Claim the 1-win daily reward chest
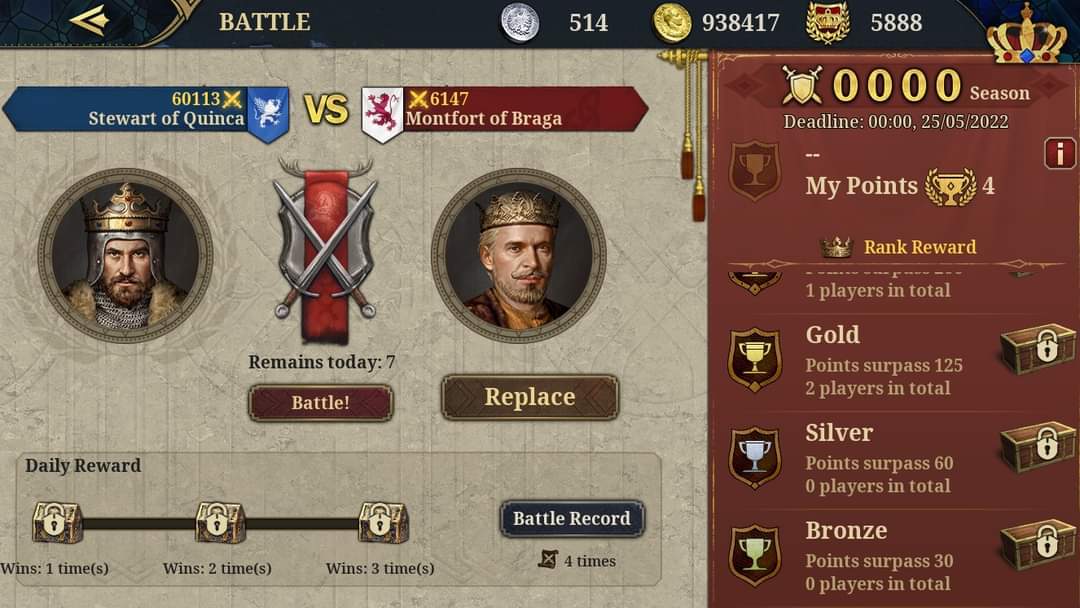This screenshot has width=1080, height=608. [x=56, y=522]
